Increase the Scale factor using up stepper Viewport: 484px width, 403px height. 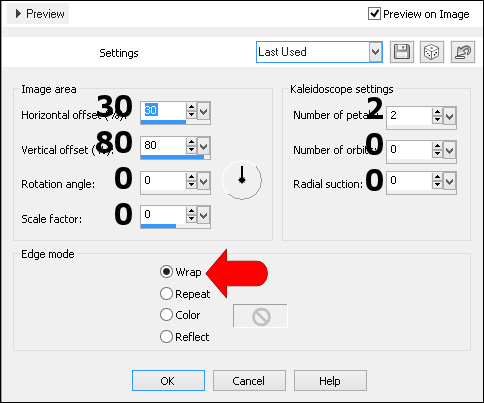(191, 211)
